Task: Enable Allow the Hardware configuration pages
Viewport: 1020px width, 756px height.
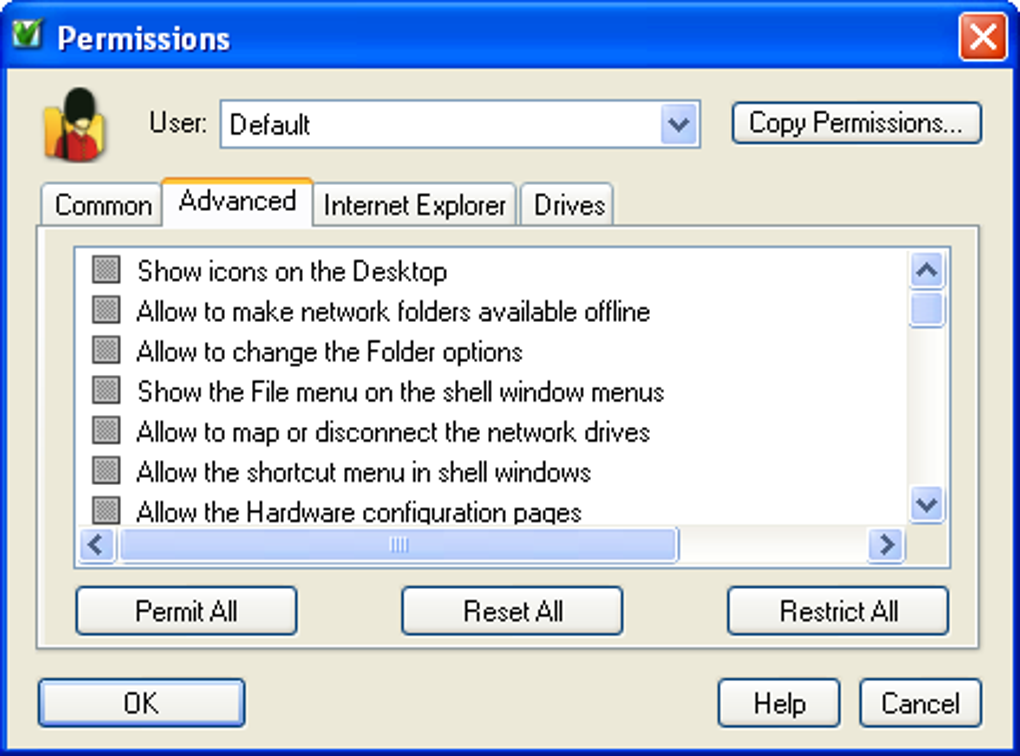Action: [x=104, y=511]
